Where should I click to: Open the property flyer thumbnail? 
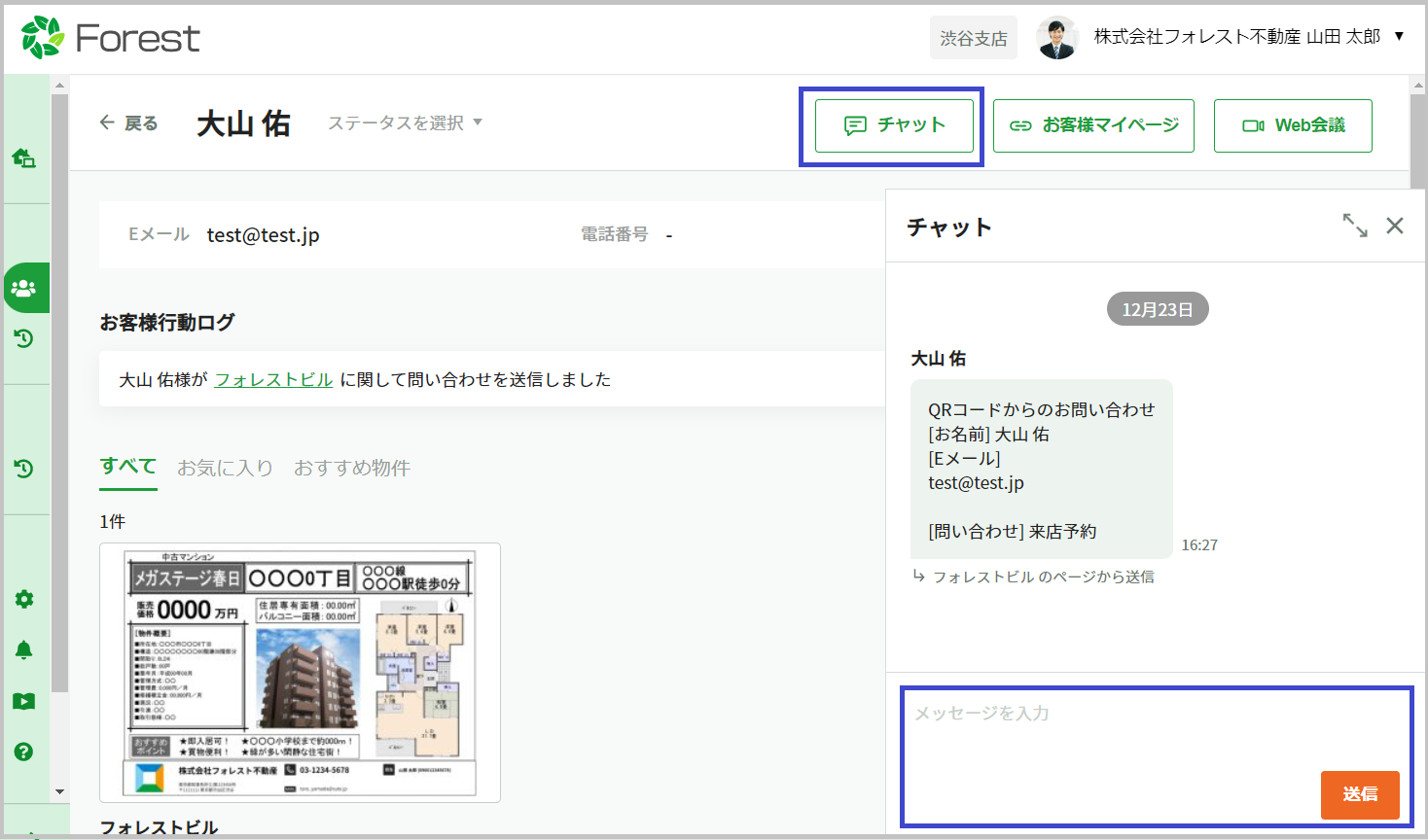coord(300,673)
